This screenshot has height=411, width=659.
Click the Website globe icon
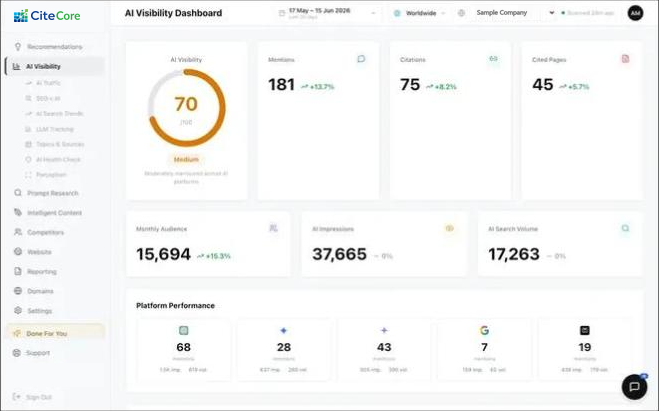[x=18, y=252]
